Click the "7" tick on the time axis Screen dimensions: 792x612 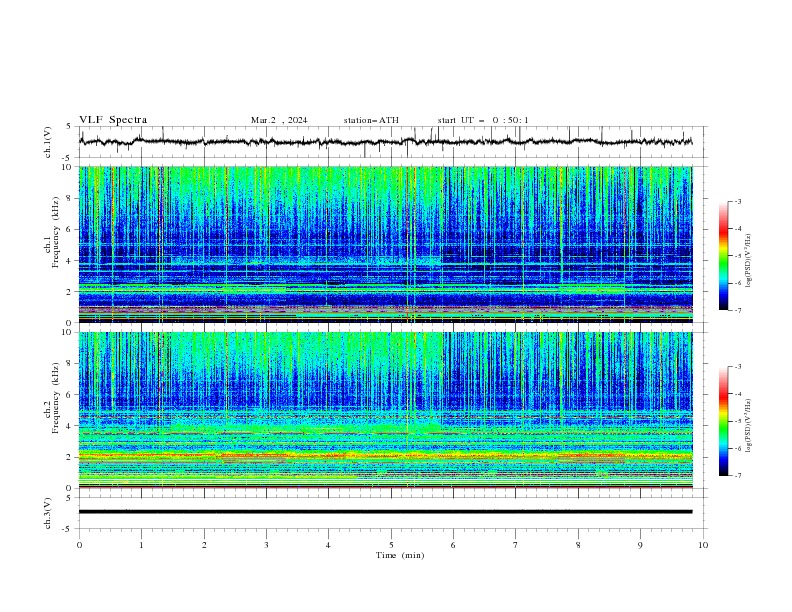516,545
